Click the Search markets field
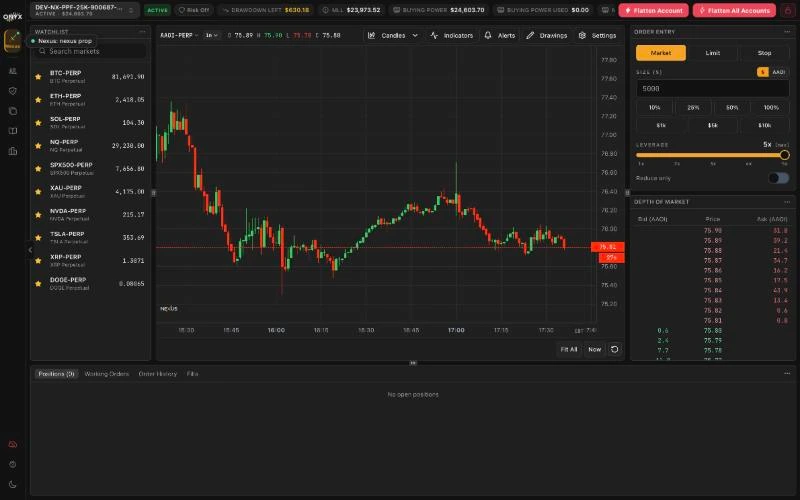This screenshot has height=500, width=800. 90,52
